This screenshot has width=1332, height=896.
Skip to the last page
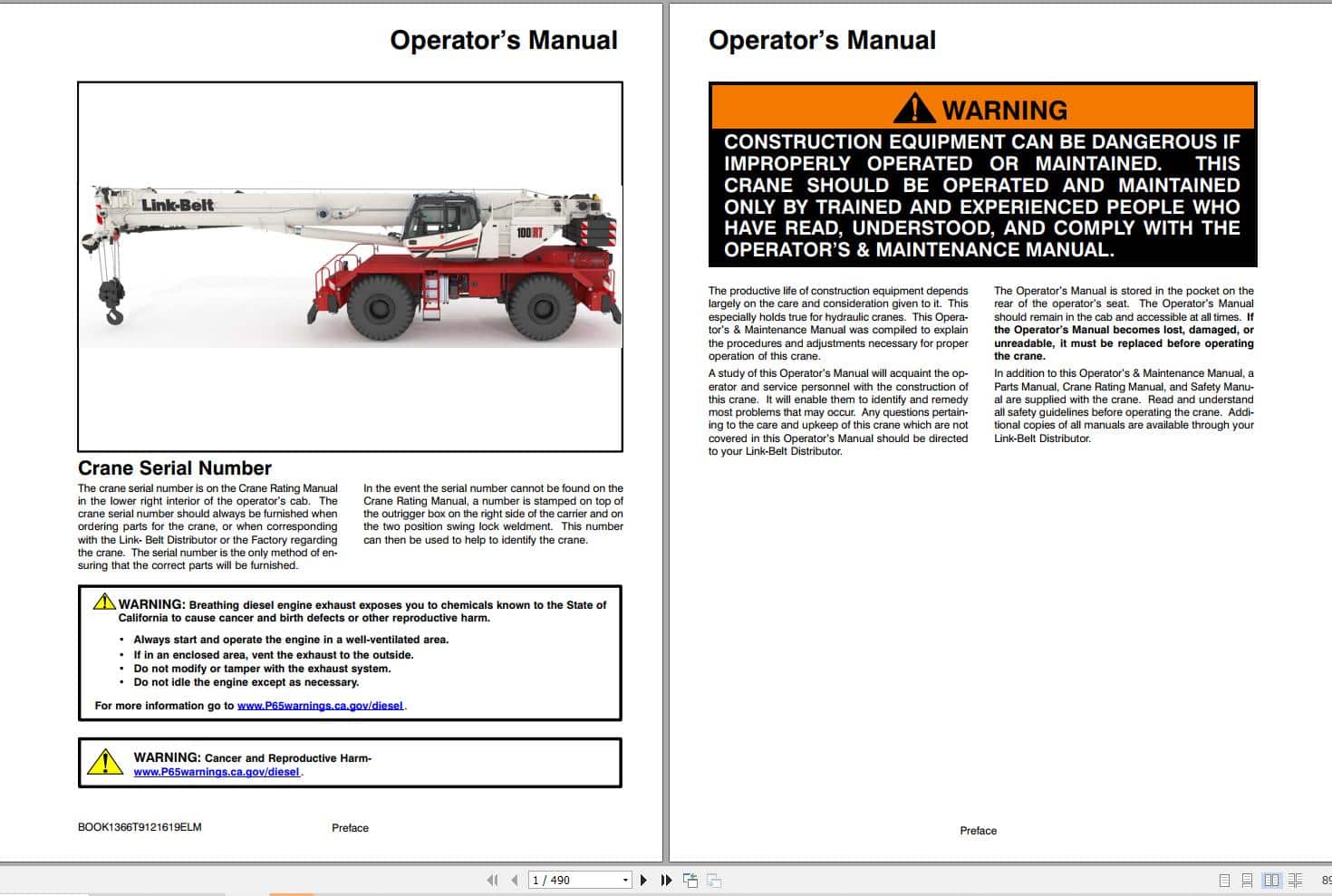tap(665, 880)
